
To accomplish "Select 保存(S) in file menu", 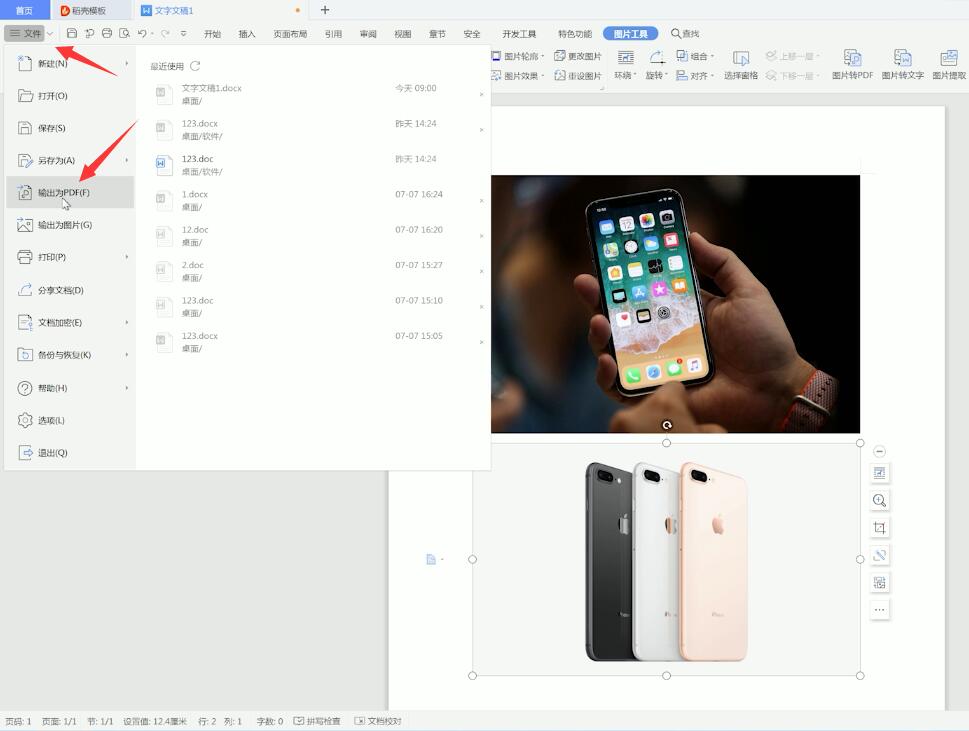I will [x=69, y=128].
